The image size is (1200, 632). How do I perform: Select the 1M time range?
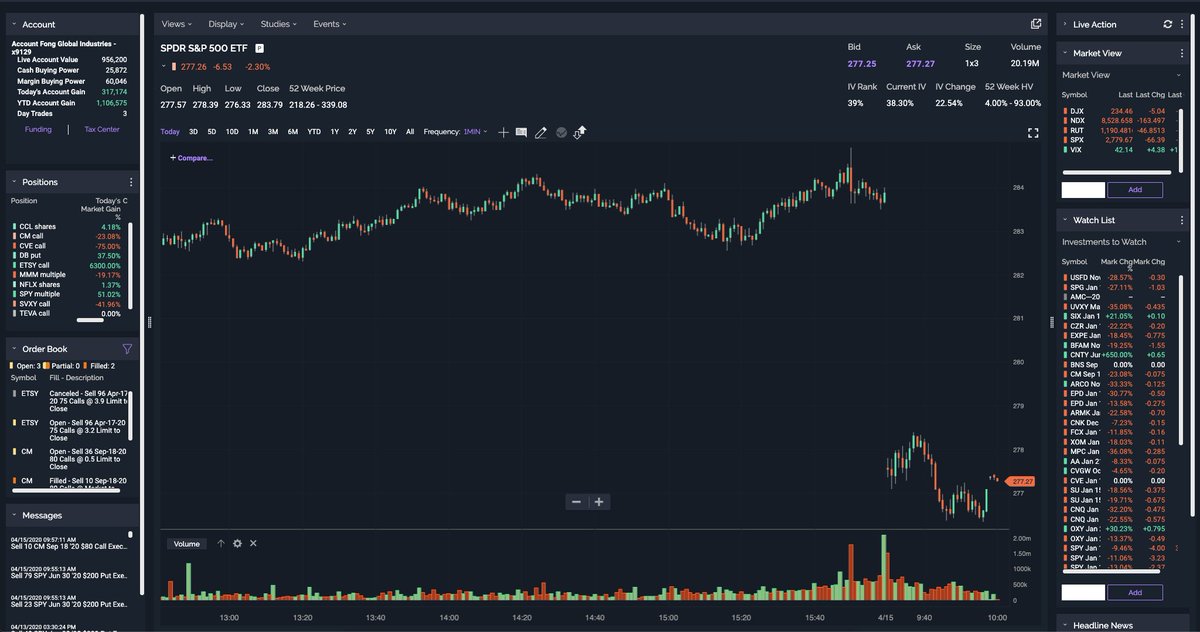click(253, 132)
